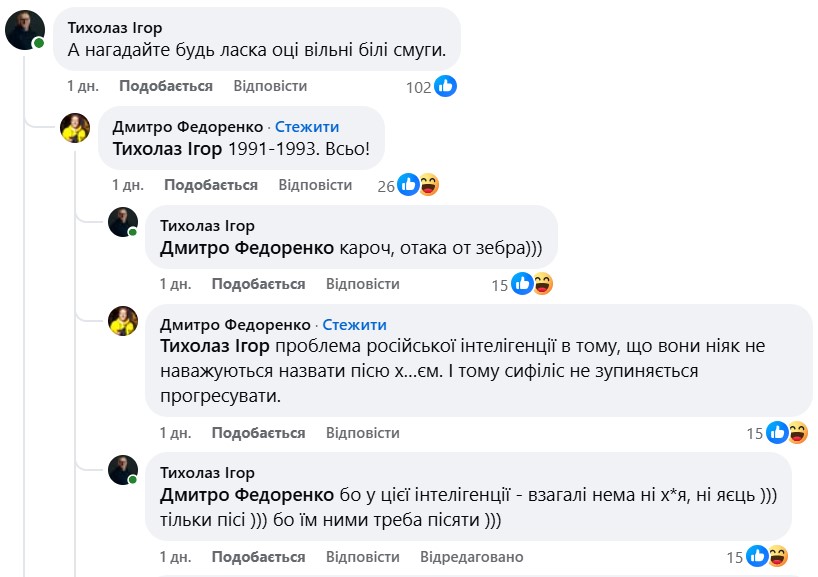Click Дмитро Федоренко mention in zebra reply
Image resolution: width=818 pixels, height=577 pixels.
(x=247, y=249)
